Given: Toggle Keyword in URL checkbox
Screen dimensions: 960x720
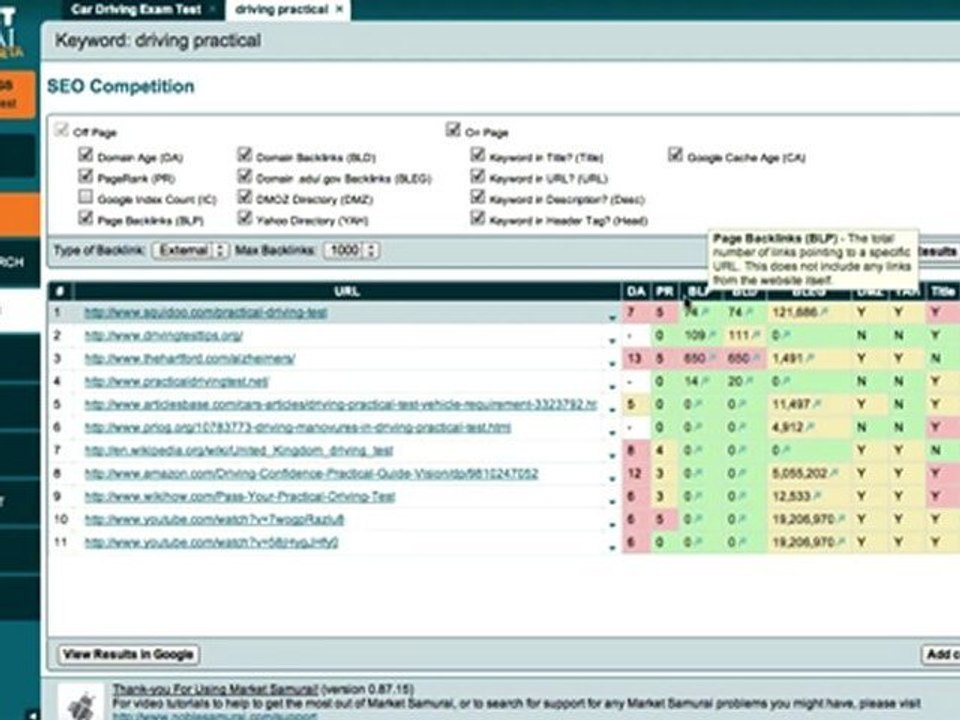Looking at the screenshot, I should [478, 176].
